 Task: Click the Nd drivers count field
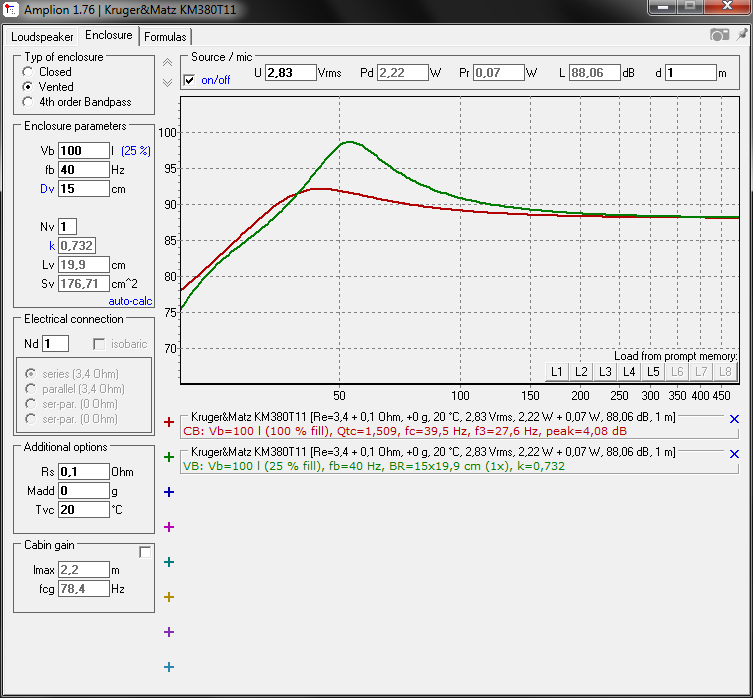coord(56,344)
